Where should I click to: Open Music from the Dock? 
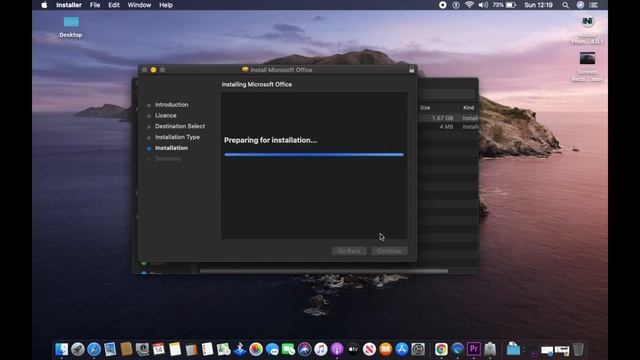(321, 349)
